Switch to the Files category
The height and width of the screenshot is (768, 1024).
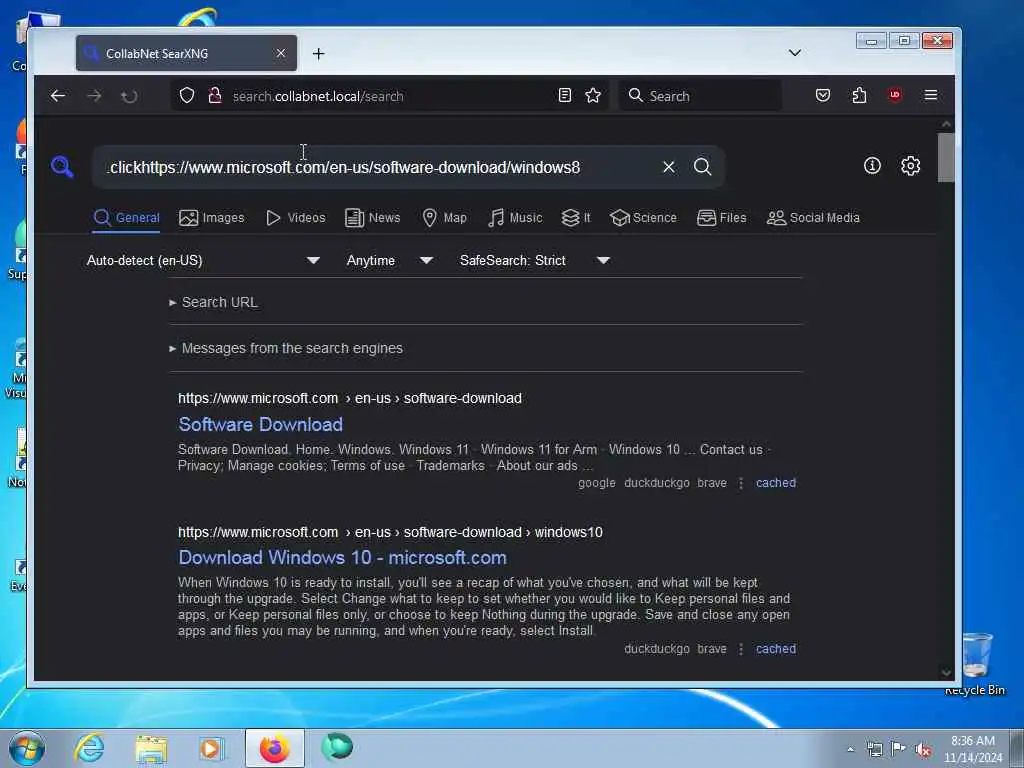(x=721, y=218)
